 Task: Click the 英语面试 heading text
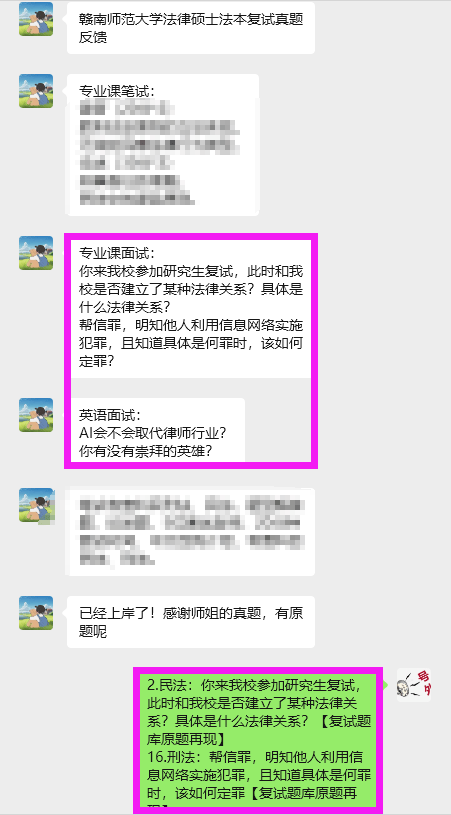tap(110, 415)
